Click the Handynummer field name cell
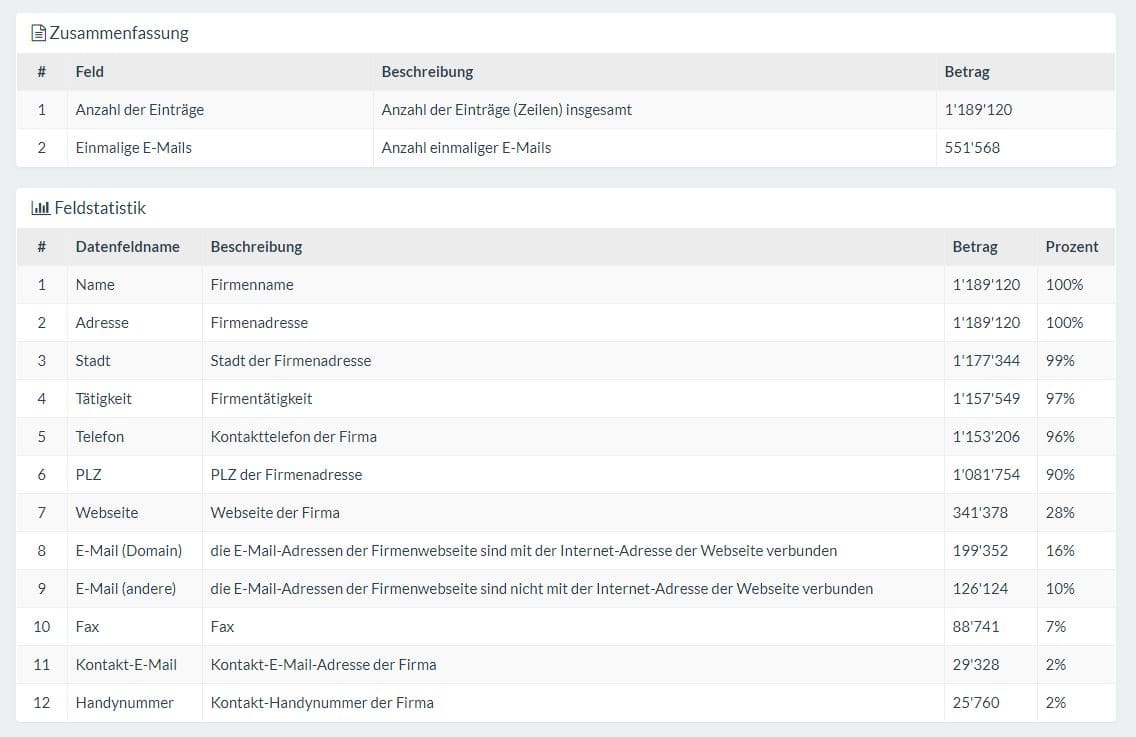 coord(125,702)
